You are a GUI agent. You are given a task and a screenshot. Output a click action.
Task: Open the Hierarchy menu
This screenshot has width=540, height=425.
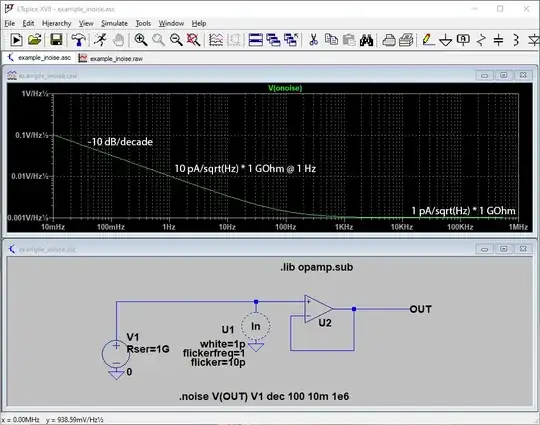56,23
